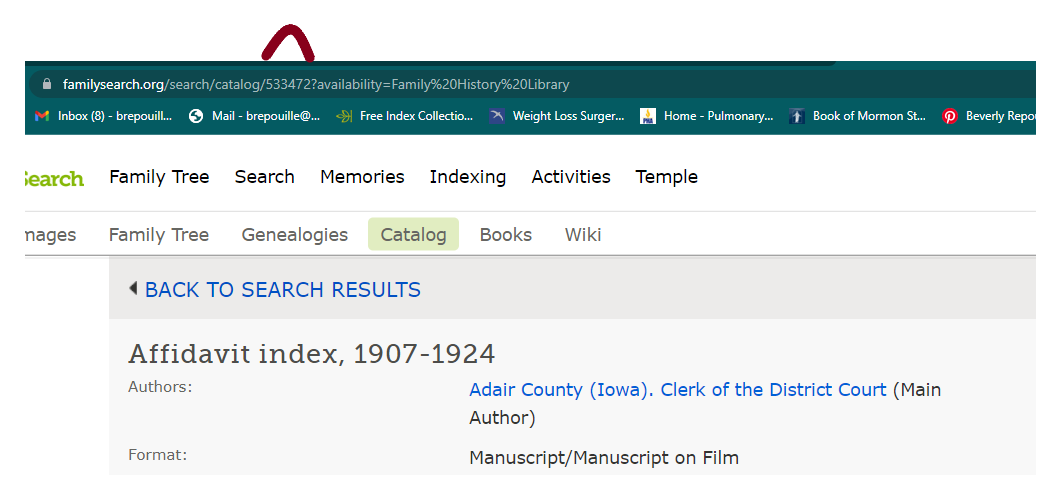Click the Adair County Clerk author link
This screenshot has height=485, width=1059.
pyautogui.click(x=677, y=390)
